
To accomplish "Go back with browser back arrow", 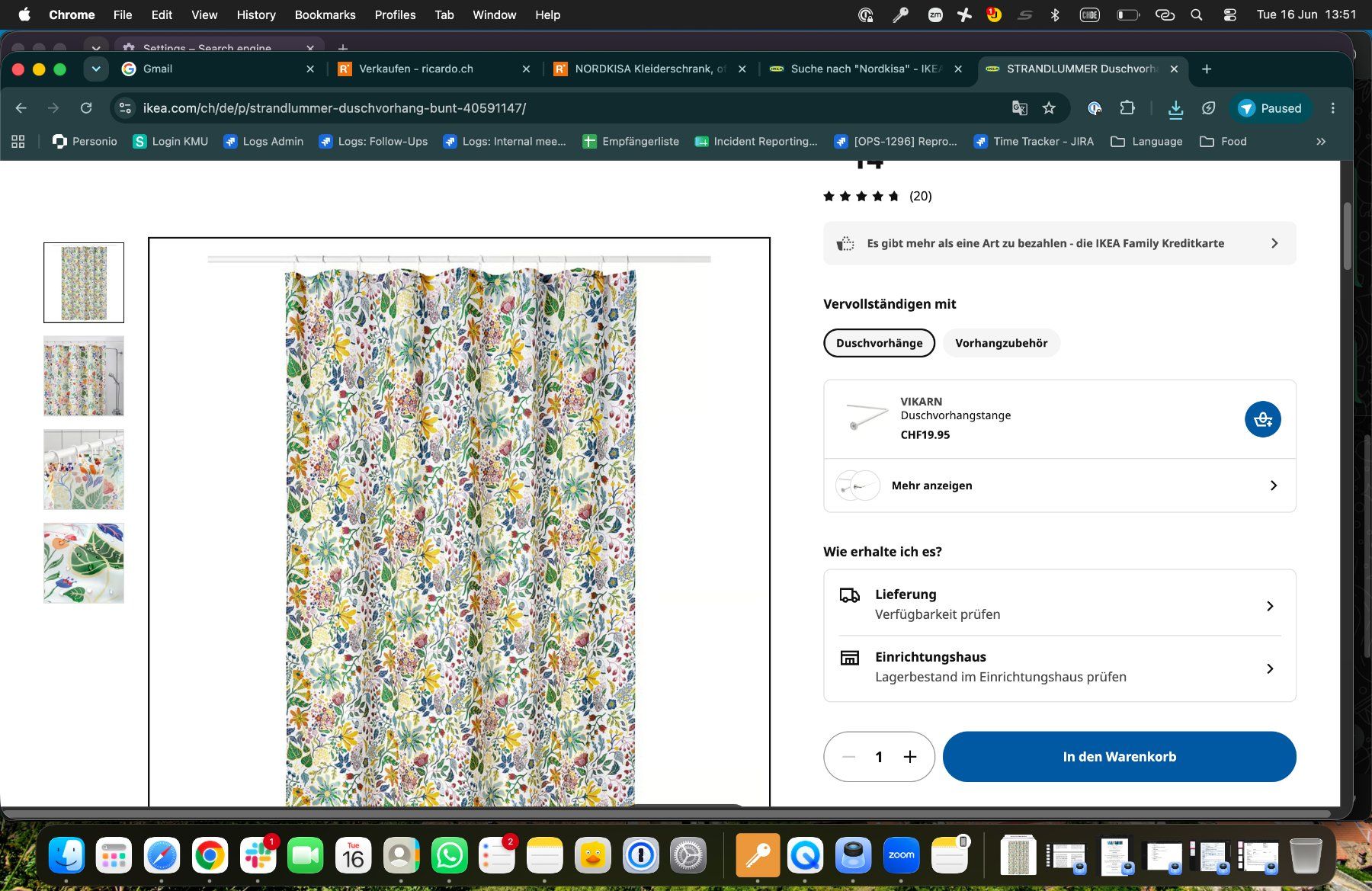I will coord(21,108).
